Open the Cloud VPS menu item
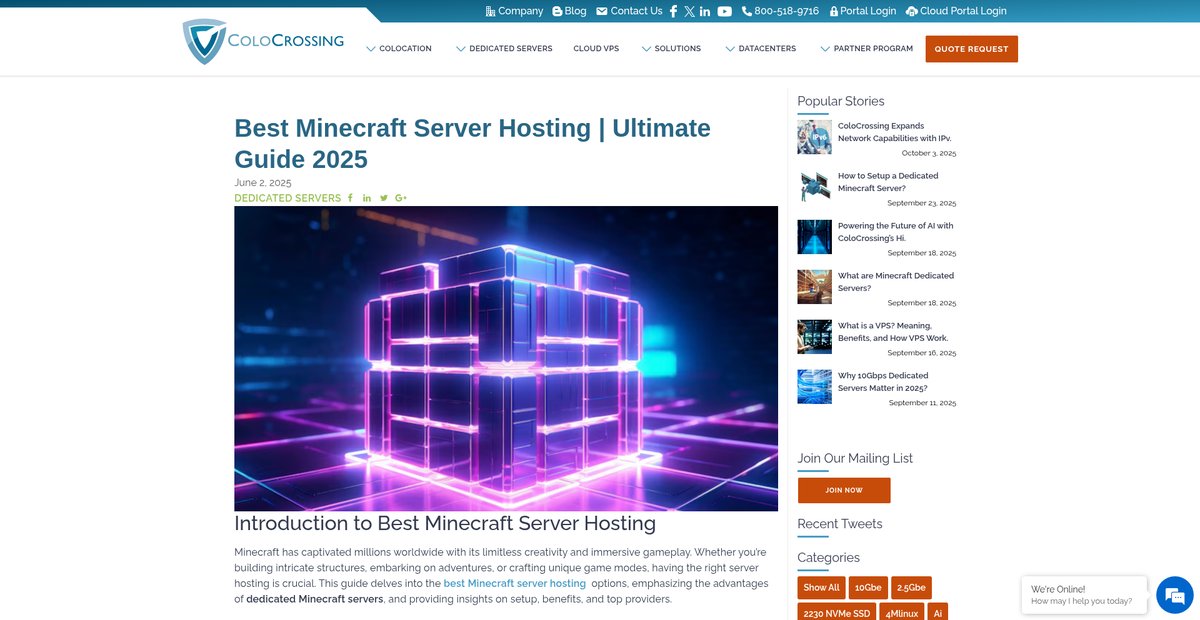Screen dimensions: 1200x620 596,48
